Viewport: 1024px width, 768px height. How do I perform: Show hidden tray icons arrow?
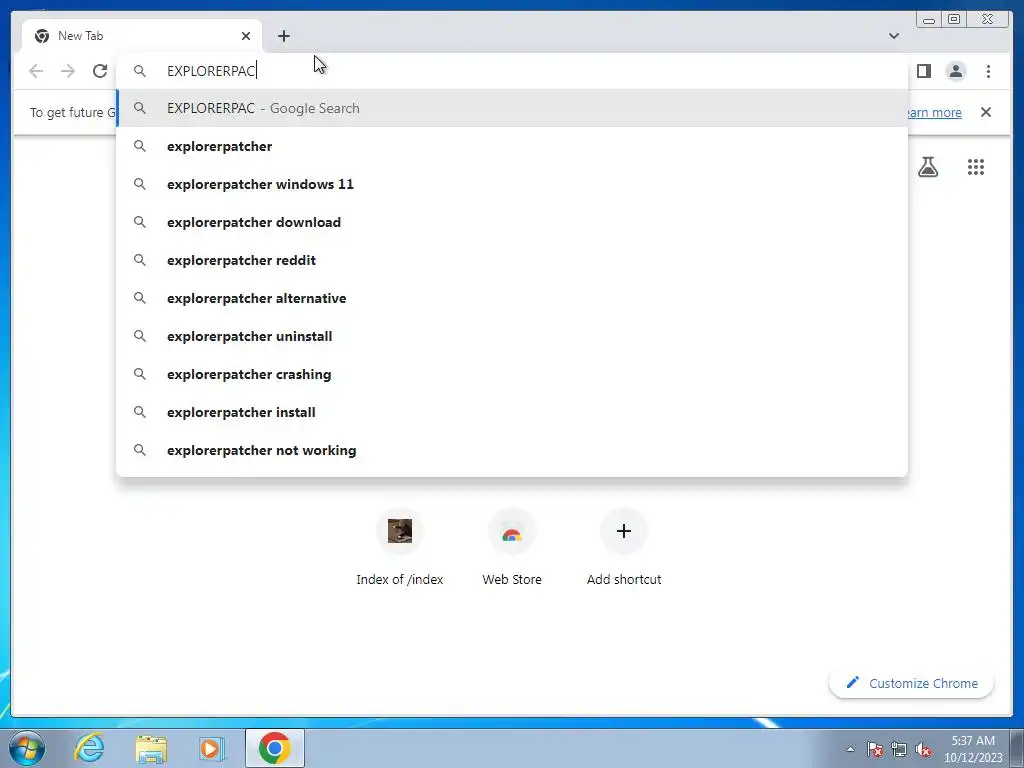850,749
